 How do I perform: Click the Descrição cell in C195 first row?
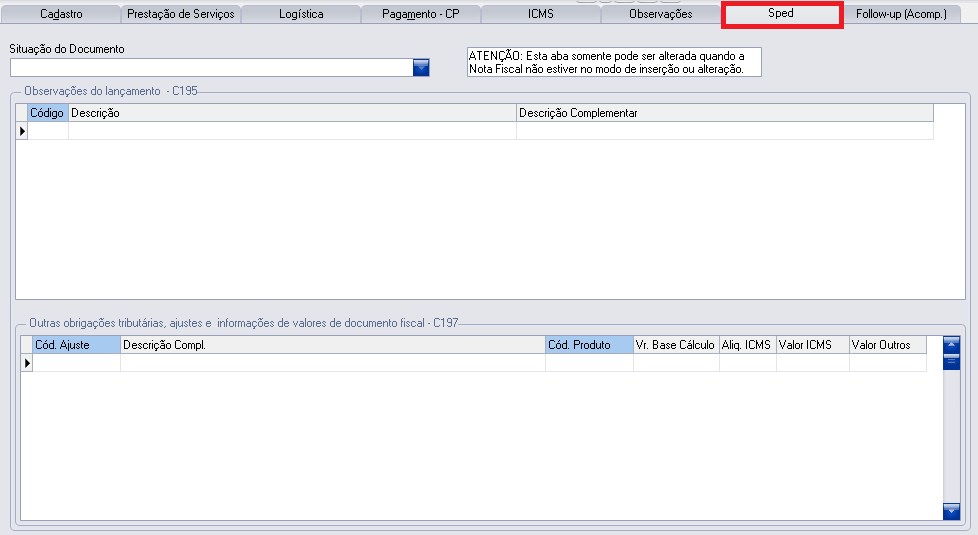tap(292, 131)
